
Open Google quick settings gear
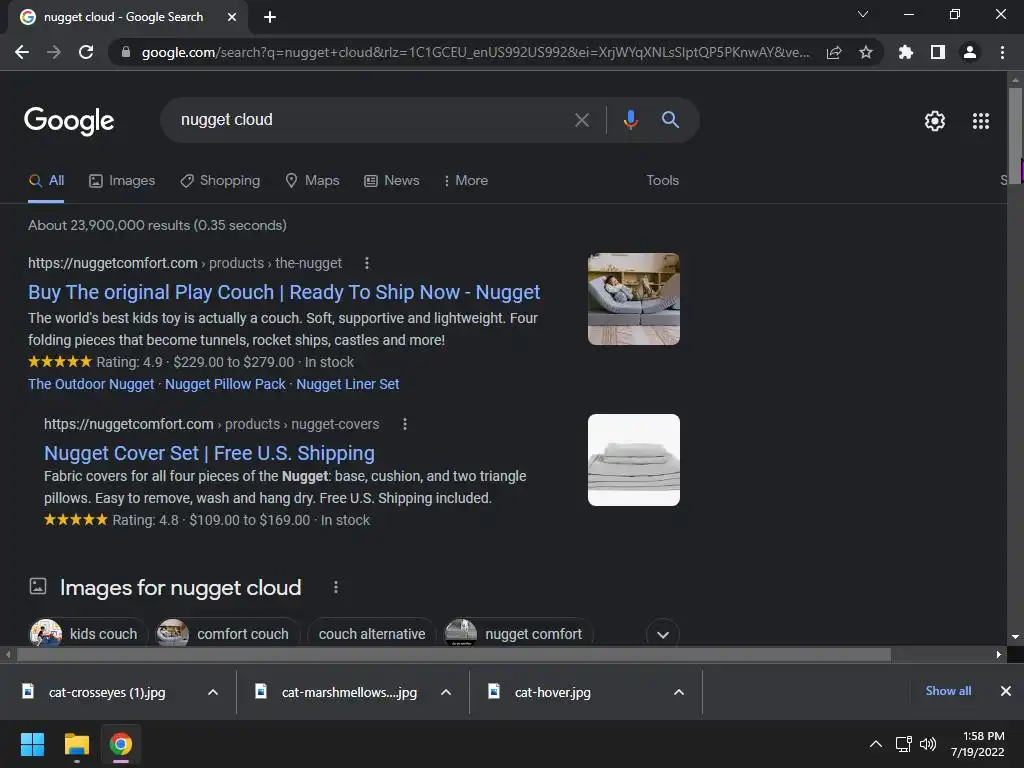point(935,121)
